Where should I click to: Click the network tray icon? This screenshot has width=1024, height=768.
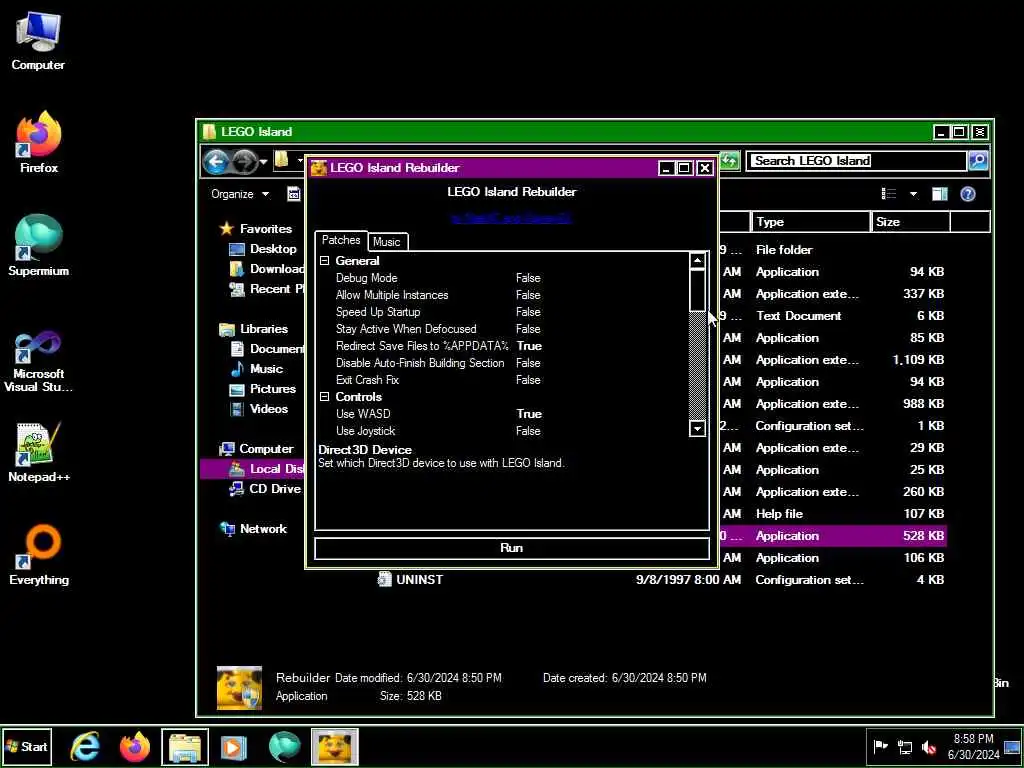pos(905,746)
